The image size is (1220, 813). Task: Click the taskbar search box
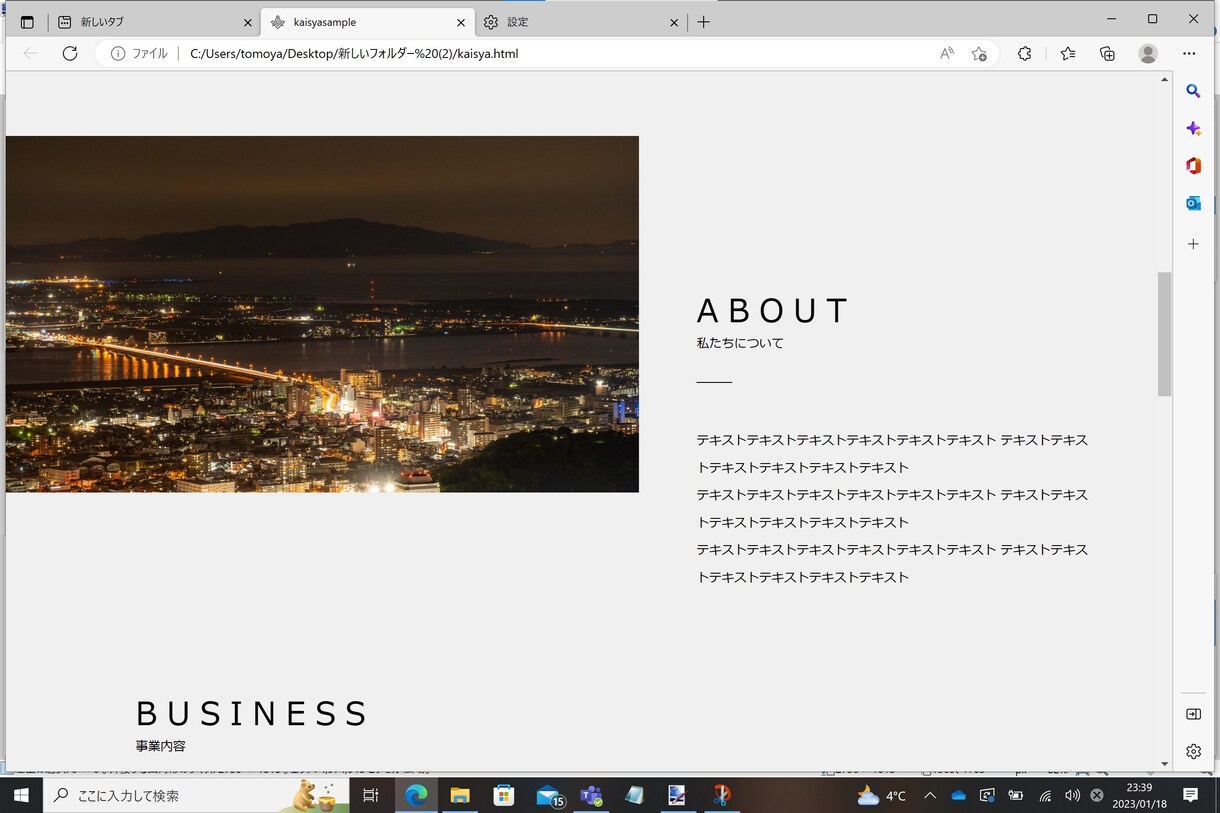196,795
